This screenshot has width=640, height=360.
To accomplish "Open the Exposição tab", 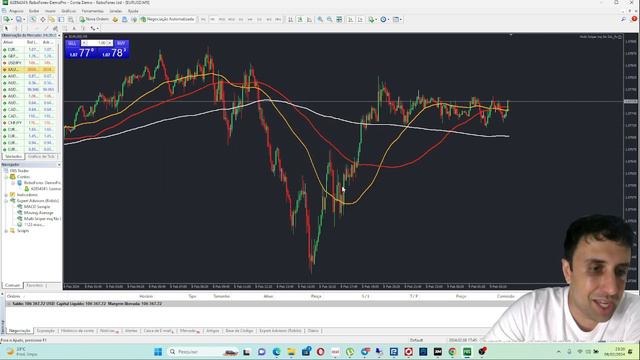I will 46,331.
